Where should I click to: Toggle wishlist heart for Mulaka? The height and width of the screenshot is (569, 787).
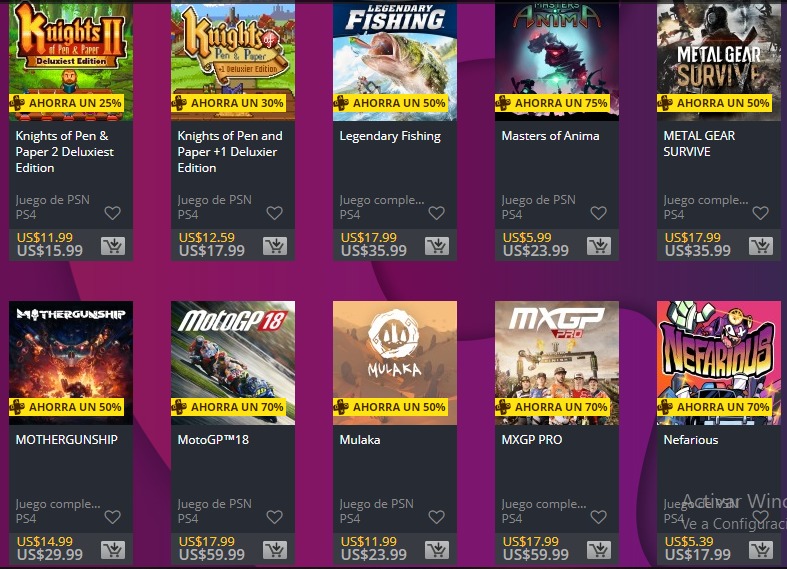[437, 517]
